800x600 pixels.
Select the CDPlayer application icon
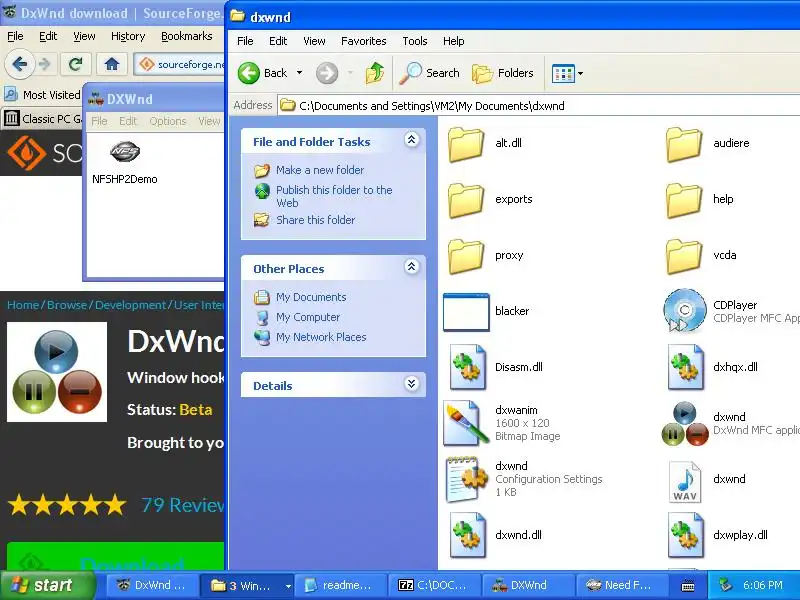[x=685, y=311]
